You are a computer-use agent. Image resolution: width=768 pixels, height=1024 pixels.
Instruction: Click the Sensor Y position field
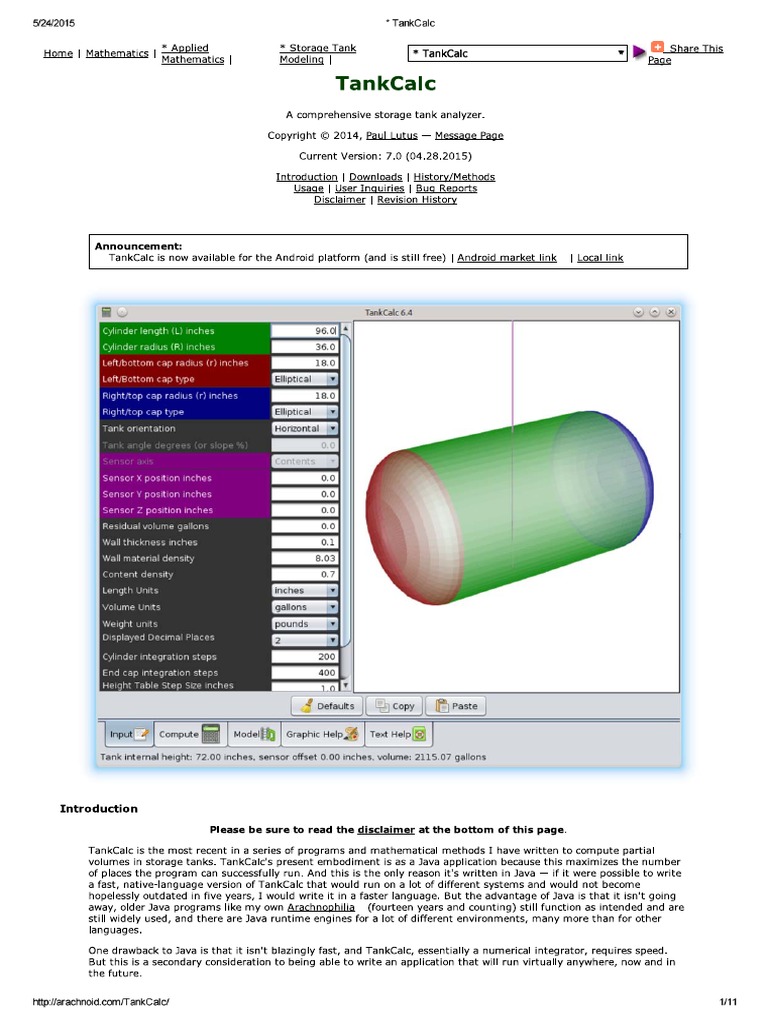coord(304,494)
